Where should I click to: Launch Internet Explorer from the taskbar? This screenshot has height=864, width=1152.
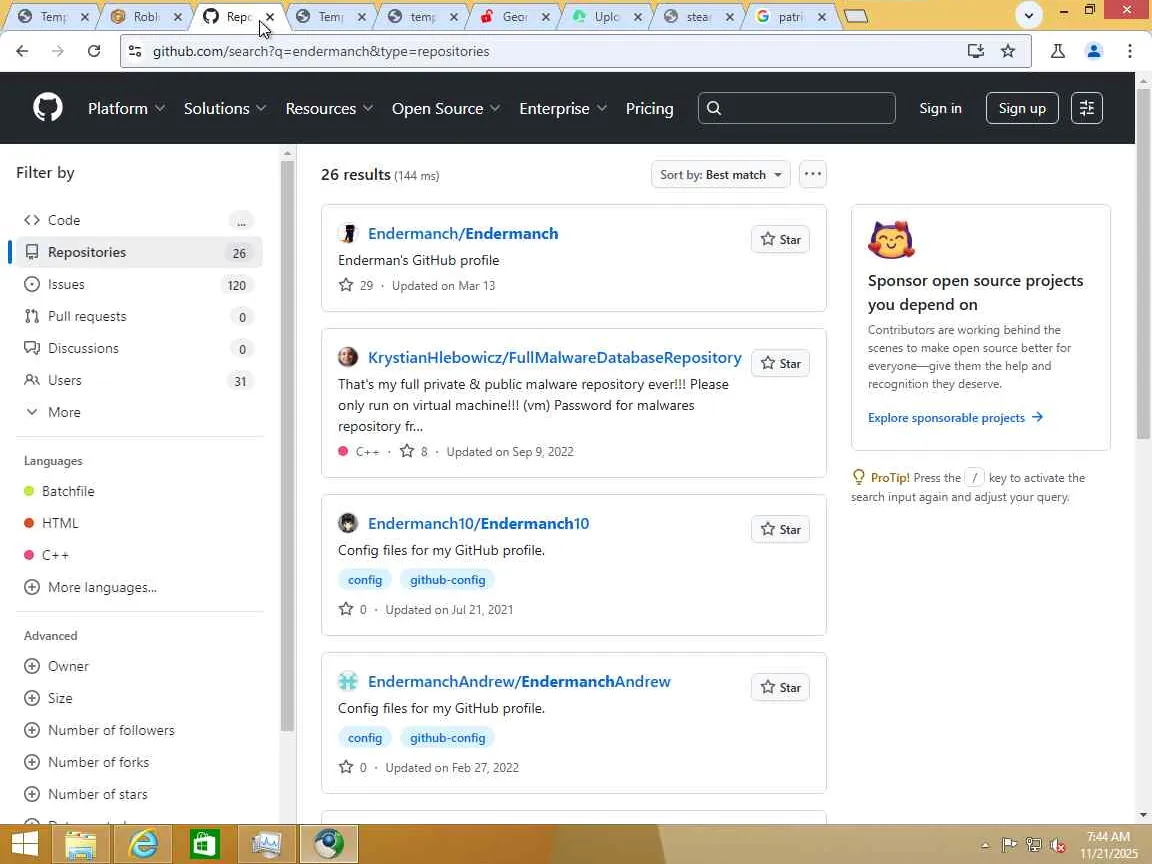(x=143, y=843)
